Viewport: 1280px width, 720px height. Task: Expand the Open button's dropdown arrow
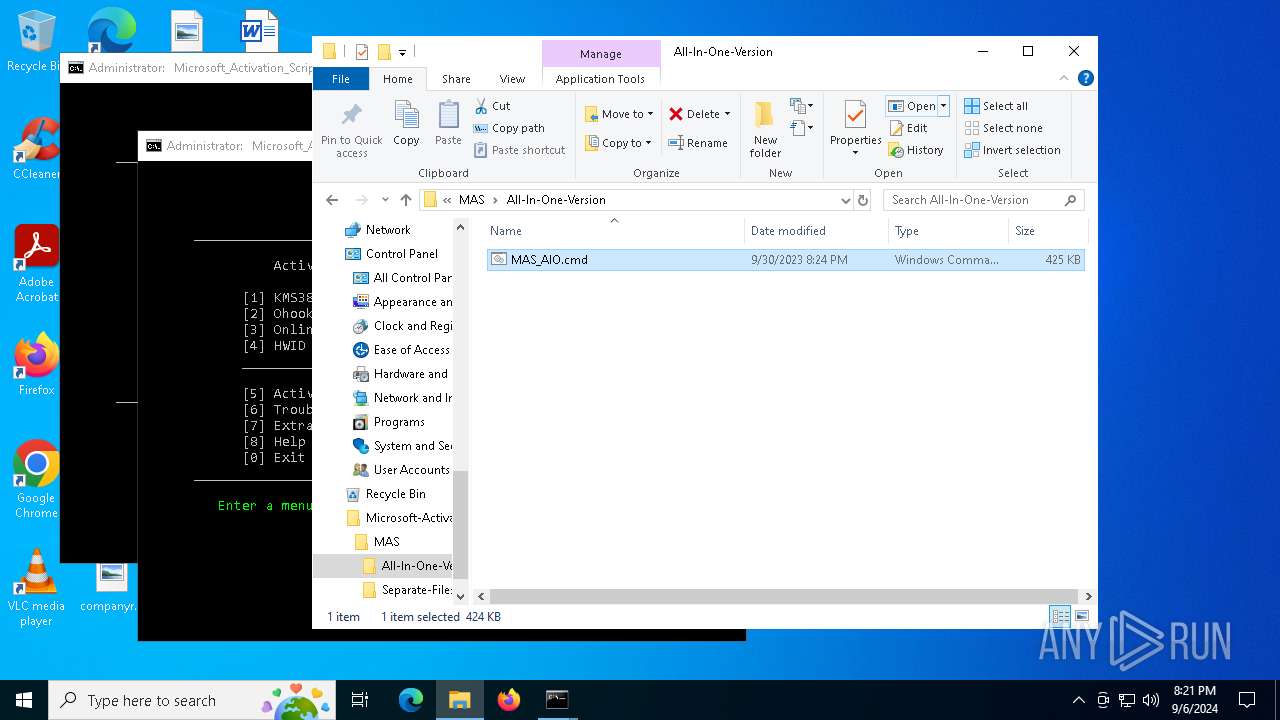pos(943,106)
